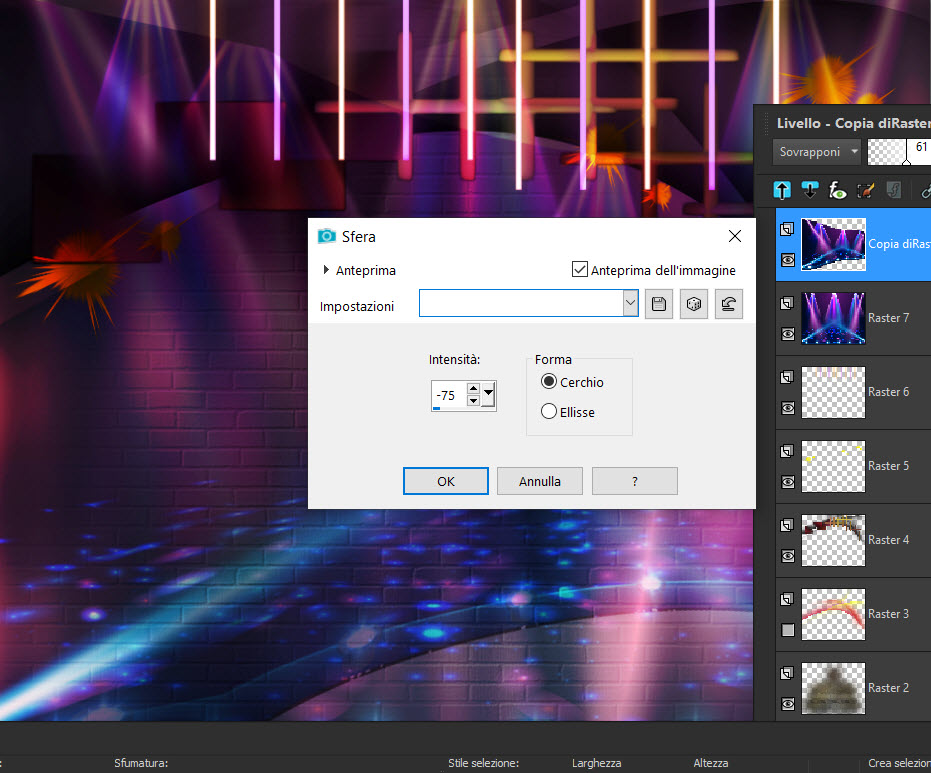Image resolution: width=931 pixels, height=773 pixels.
Task: Select the Raster 5 layer thumbnail
Action: point(833,466)
